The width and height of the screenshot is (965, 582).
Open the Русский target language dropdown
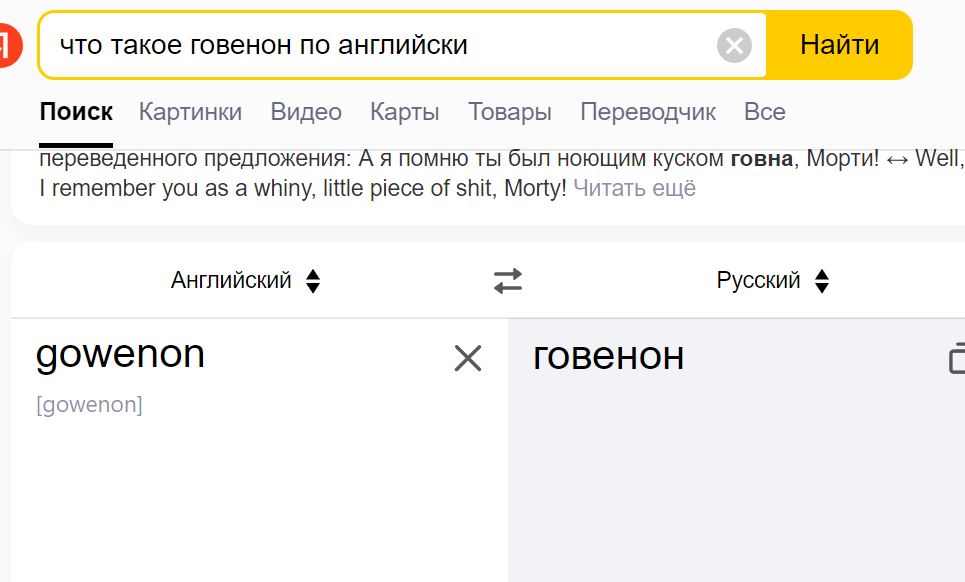pyautogui.click(x=773, y=281)
